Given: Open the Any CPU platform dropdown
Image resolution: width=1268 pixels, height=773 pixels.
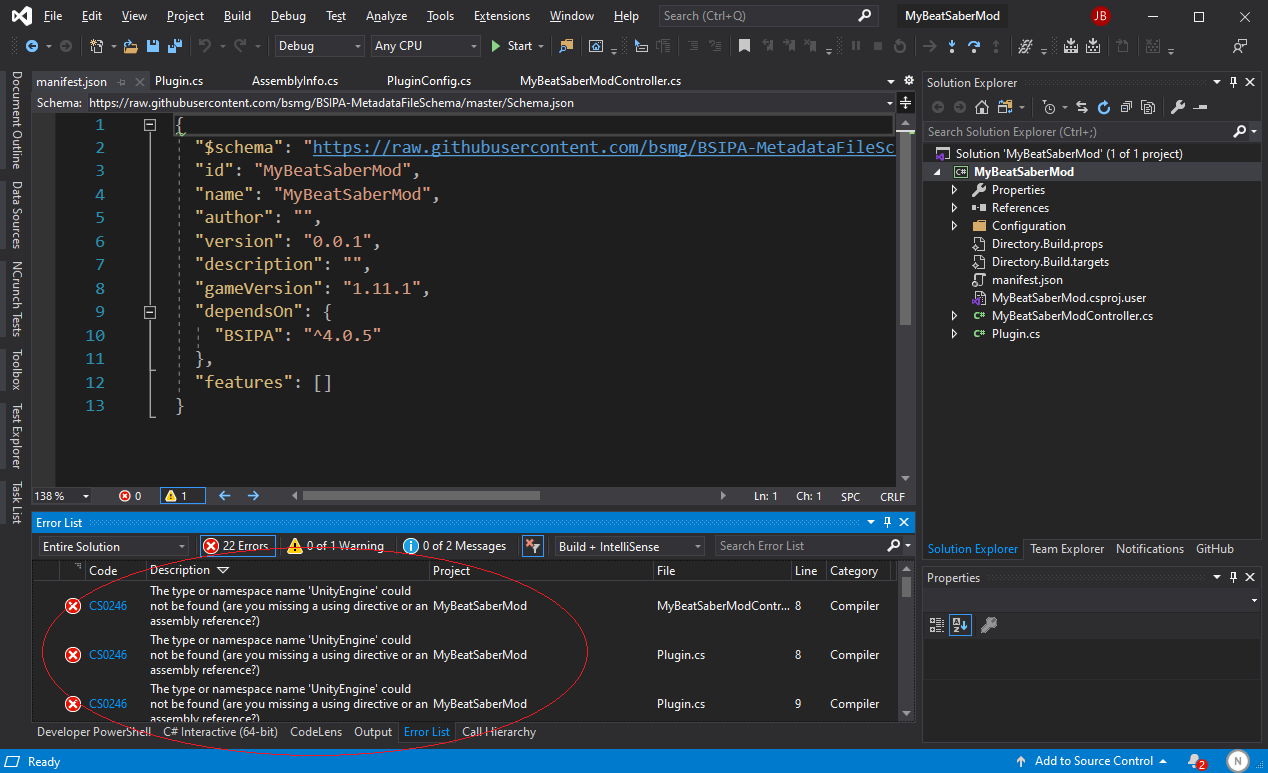Looking at the screenshot, I should click(x=426, y=46).
